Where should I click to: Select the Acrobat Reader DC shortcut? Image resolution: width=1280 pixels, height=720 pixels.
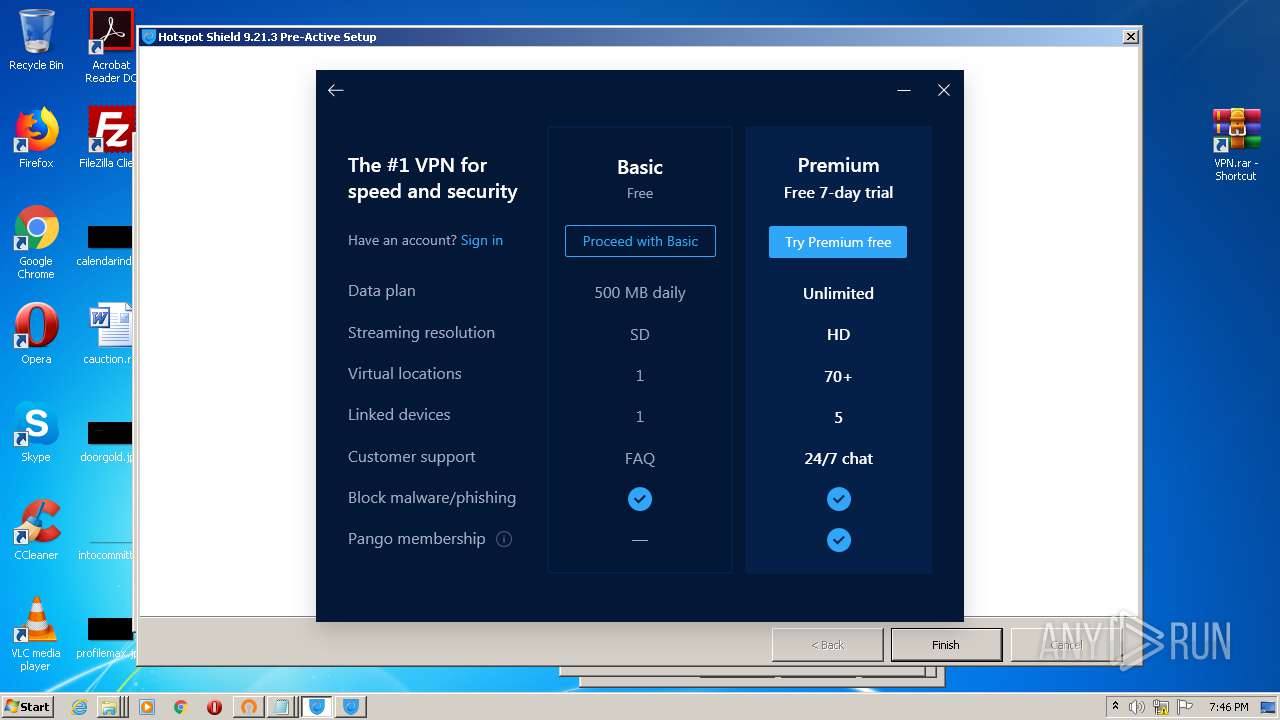coord(111,47)
